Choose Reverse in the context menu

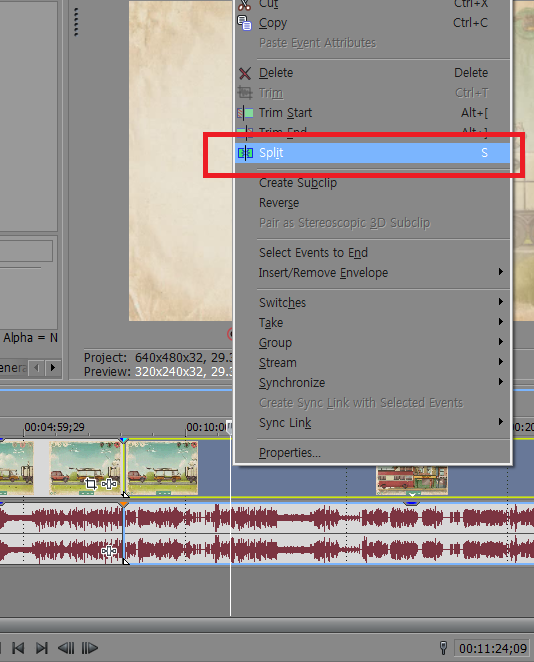click(x=372, y=203)
